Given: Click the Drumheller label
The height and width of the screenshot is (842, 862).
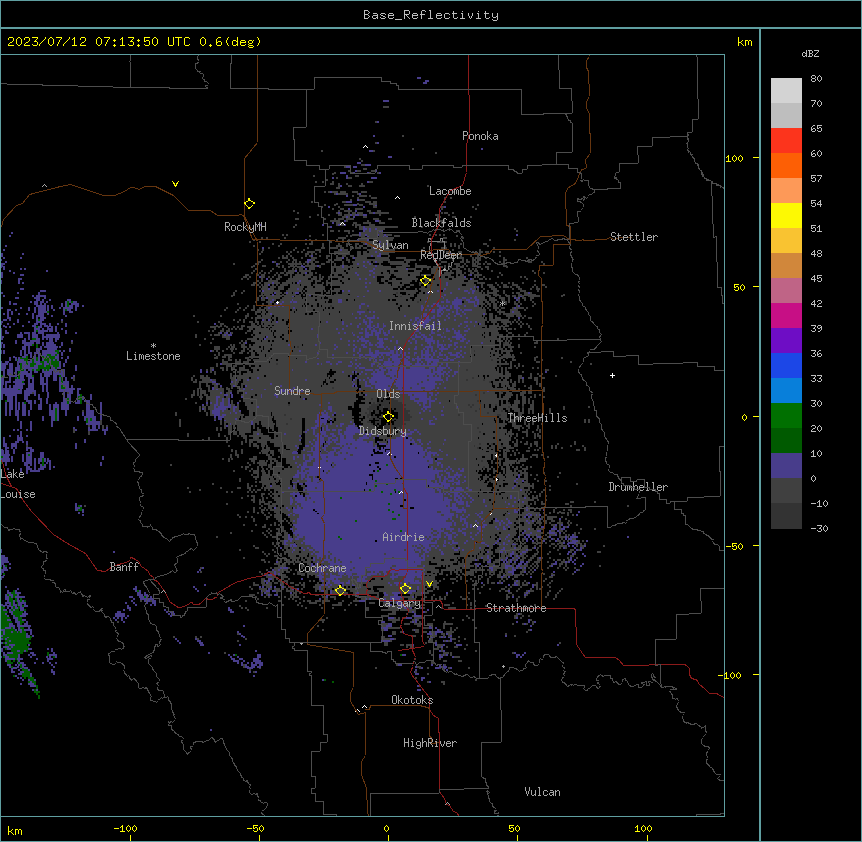Looking at the screenshot, I should tap(638, 487).
